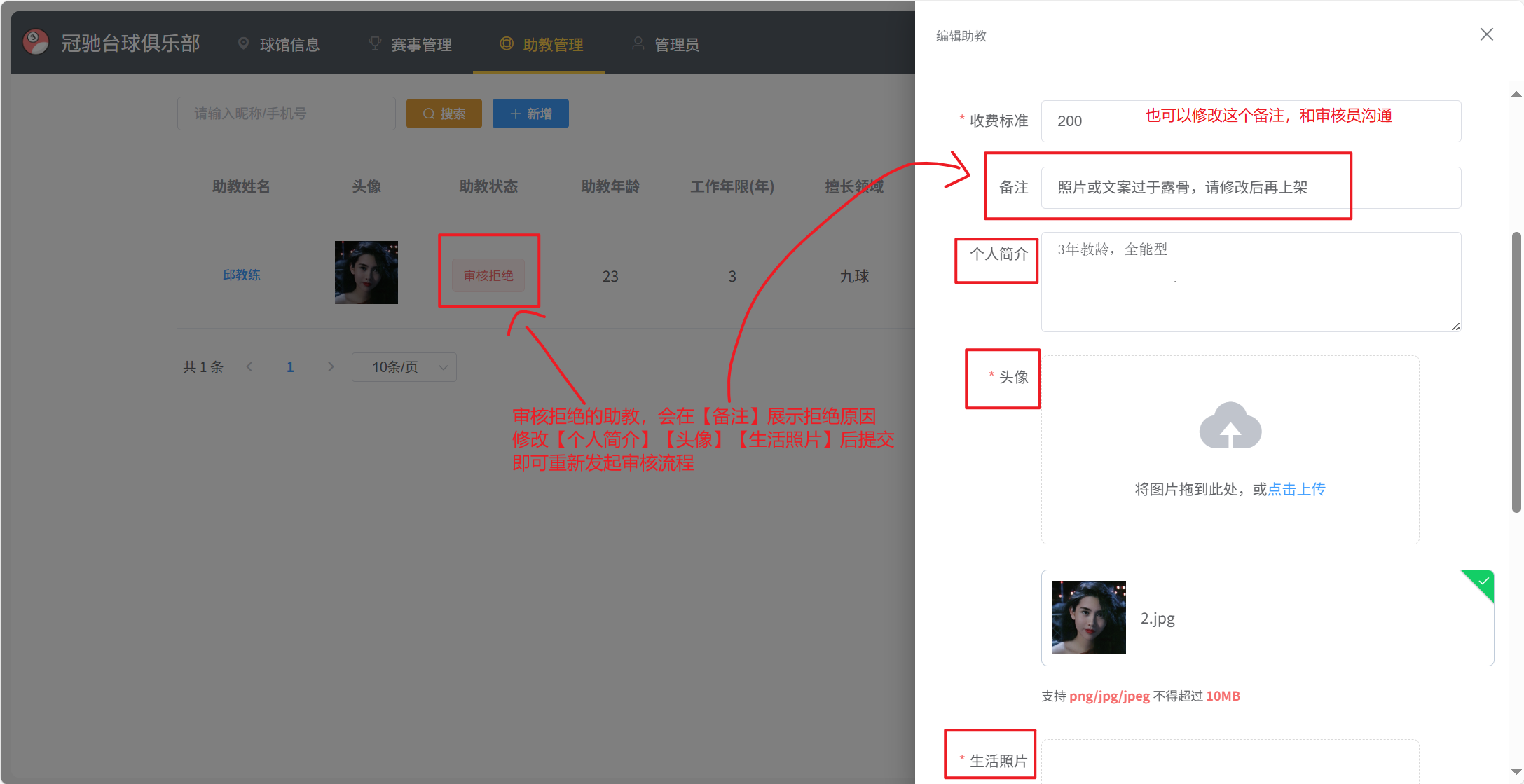Select the 管理员 menu item
This screenshot has height=784, width=1524.
coord(666,44)
